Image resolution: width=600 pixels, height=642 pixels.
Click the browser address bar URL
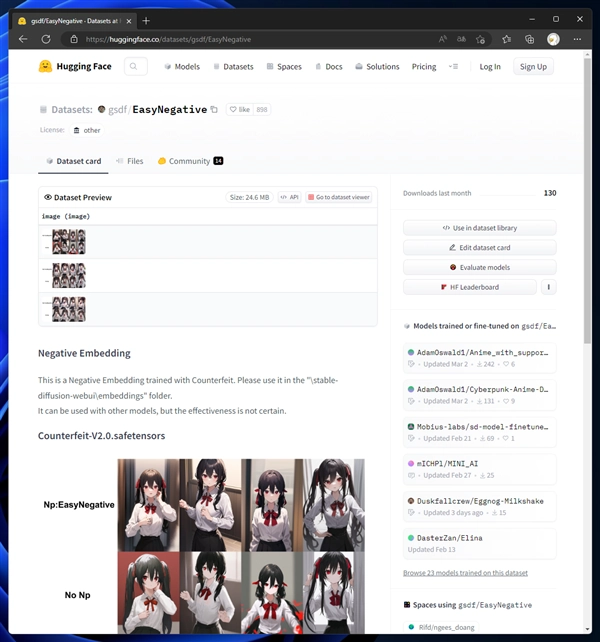point(168,39)
